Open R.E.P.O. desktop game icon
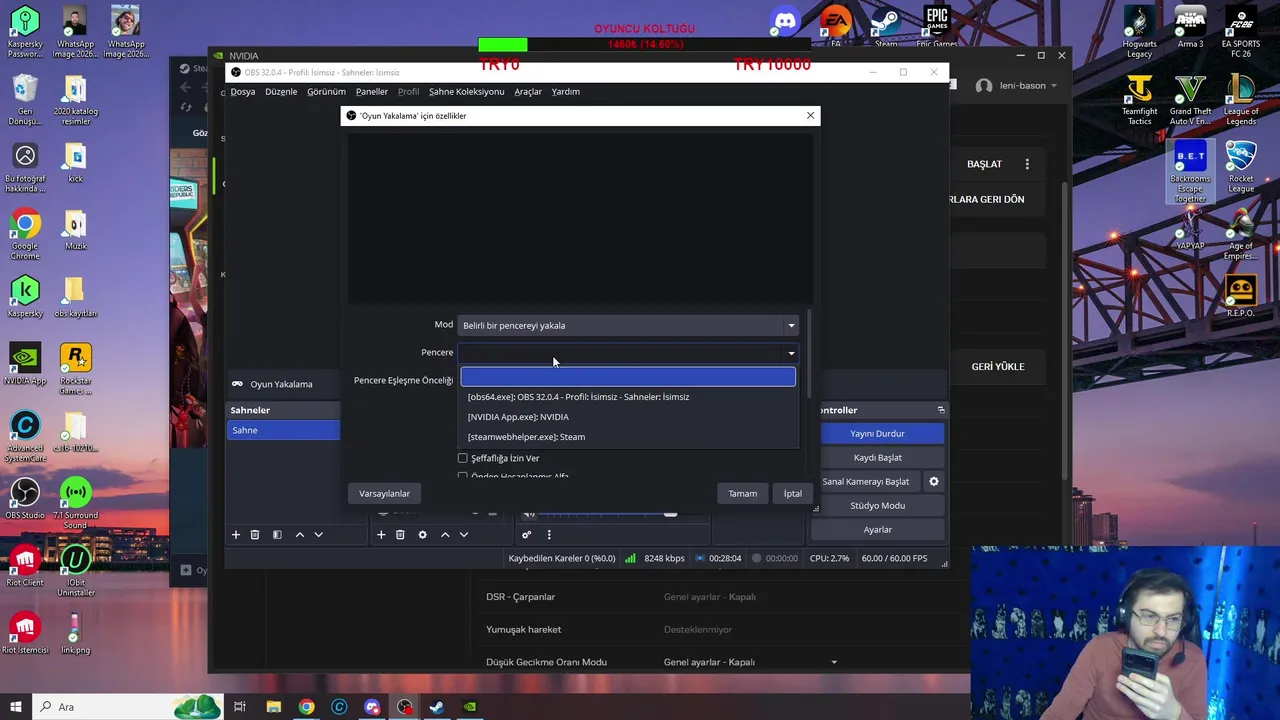Image resolution: width=1280 pixels, height=720 pixels. (1241, 296)
